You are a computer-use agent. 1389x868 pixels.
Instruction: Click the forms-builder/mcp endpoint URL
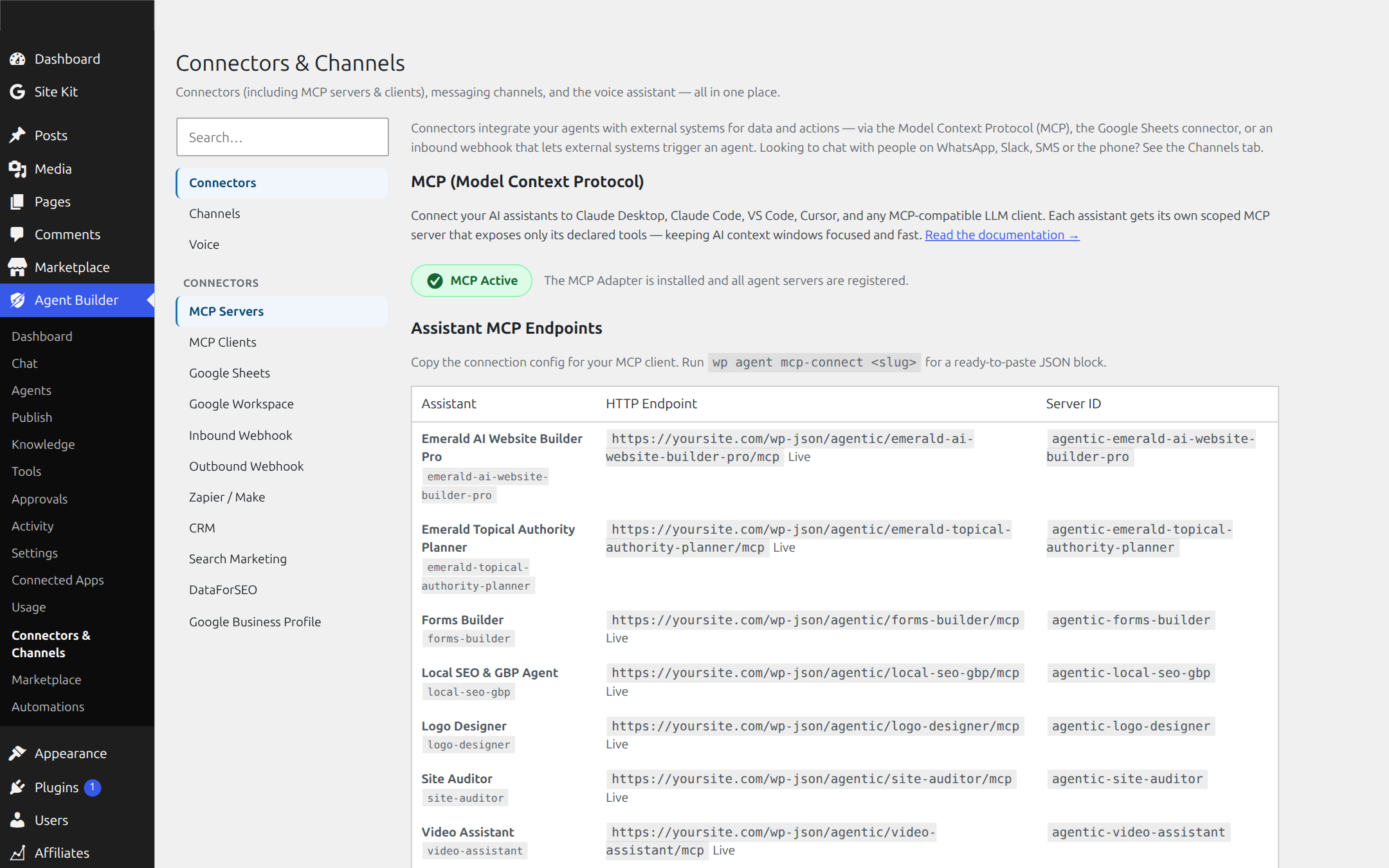click(x=815, y=620)
